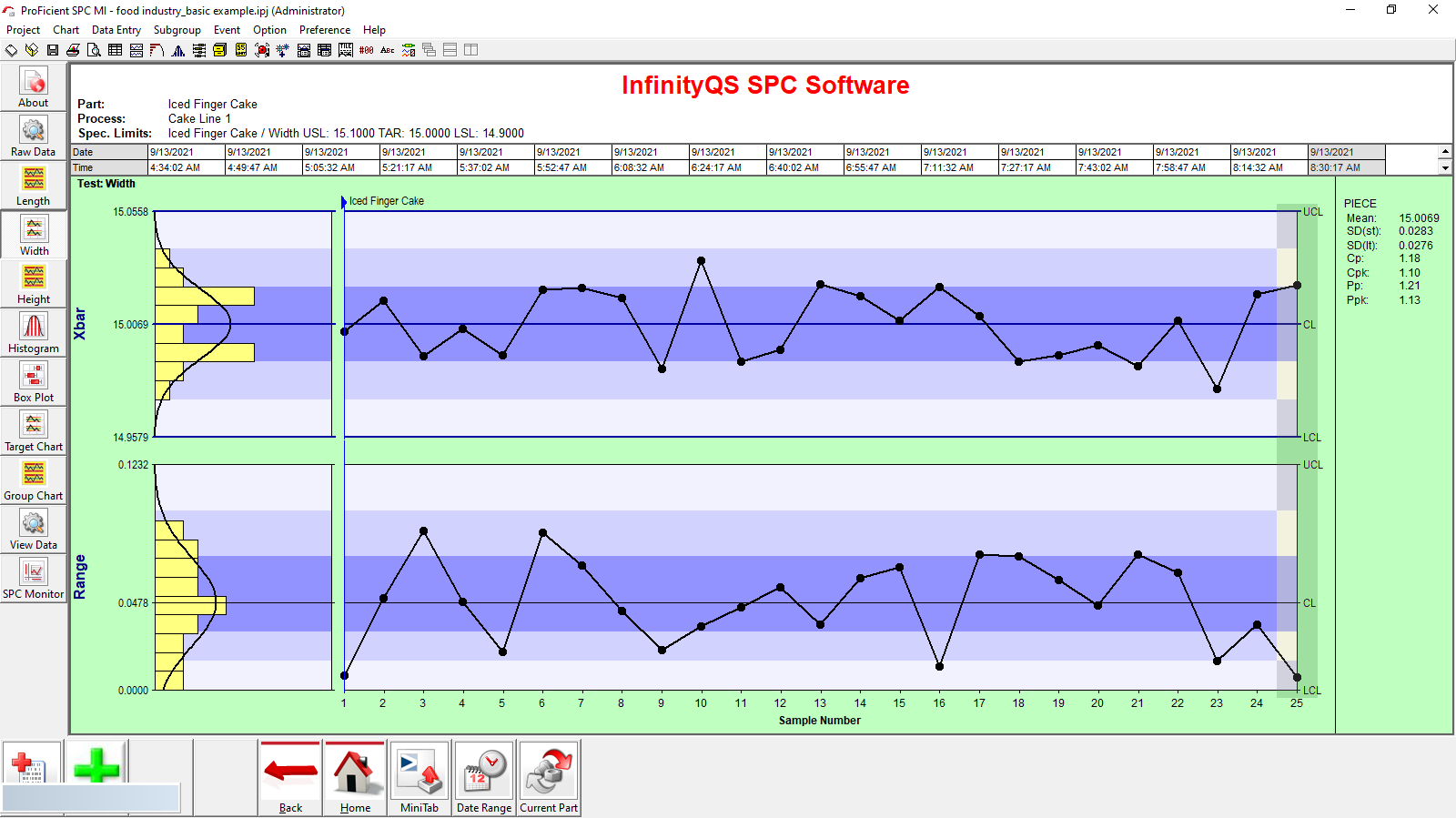Viewport: 1456px width, 818px height.
Task: Click the split vertically toolbar icon
Action: 470,50
